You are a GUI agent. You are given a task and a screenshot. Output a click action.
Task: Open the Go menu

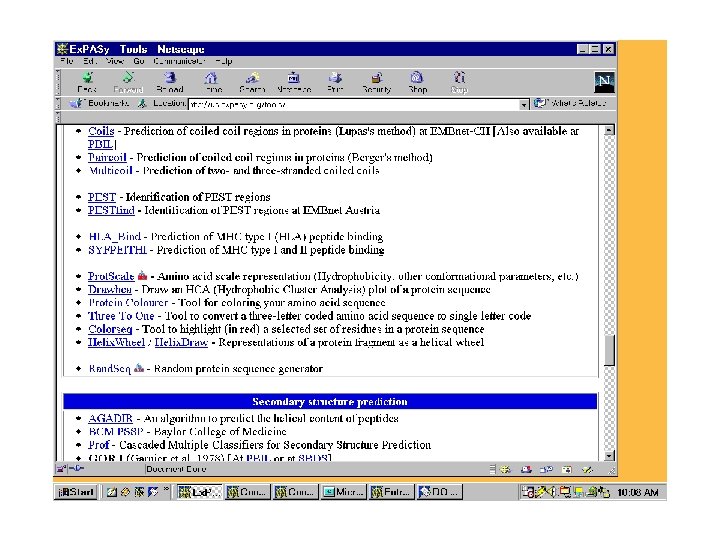click(x=139, y=61)
